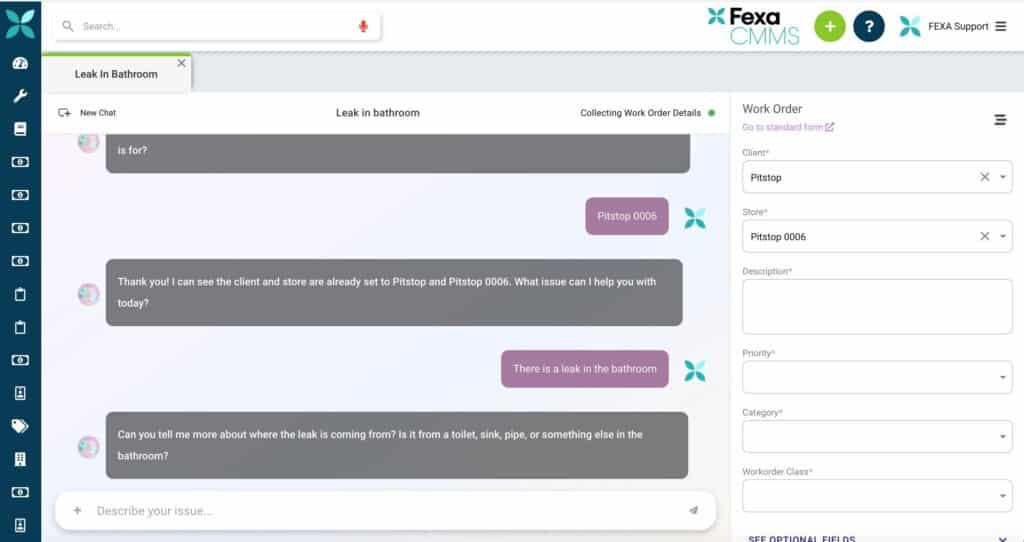This screenshot has width=1024, height=542.
Task: Click the wrench icon in left sidebar
Action: 20,96
